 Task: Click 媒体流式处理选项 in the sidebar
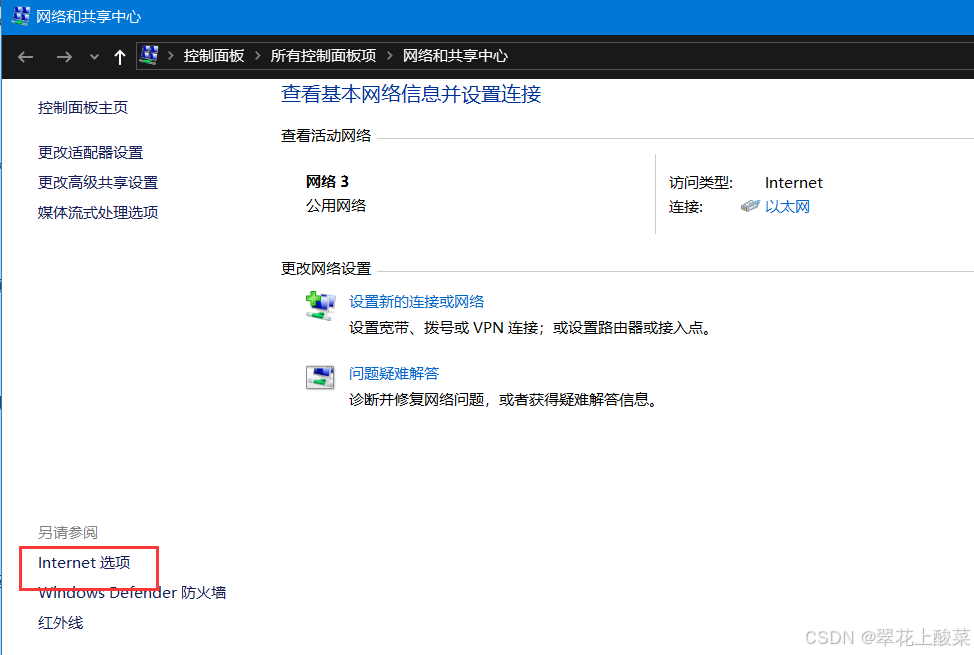point(98,213)
